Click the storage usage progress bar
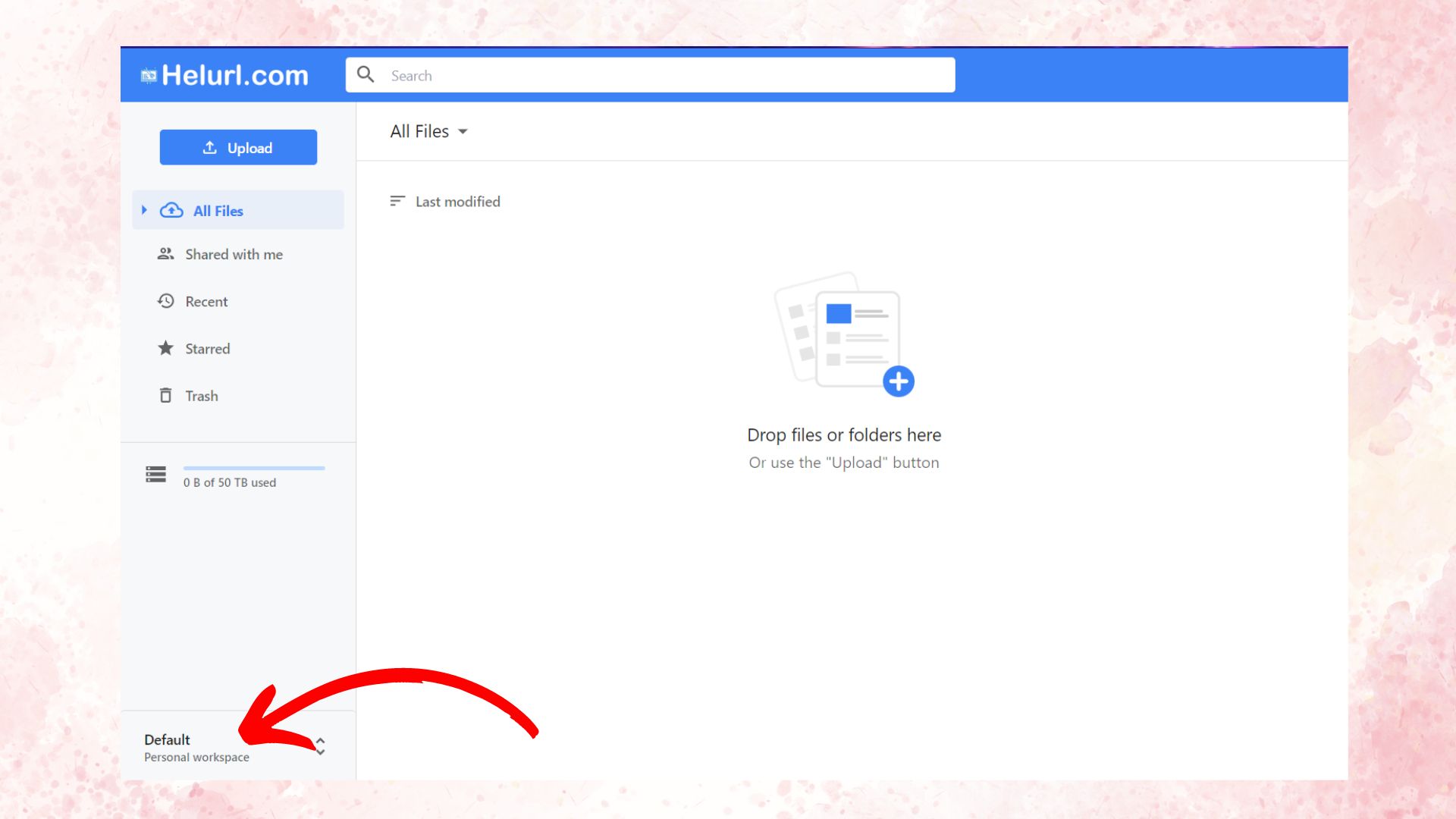This screenshot has height=819, width=1456. tap(254, 468)
